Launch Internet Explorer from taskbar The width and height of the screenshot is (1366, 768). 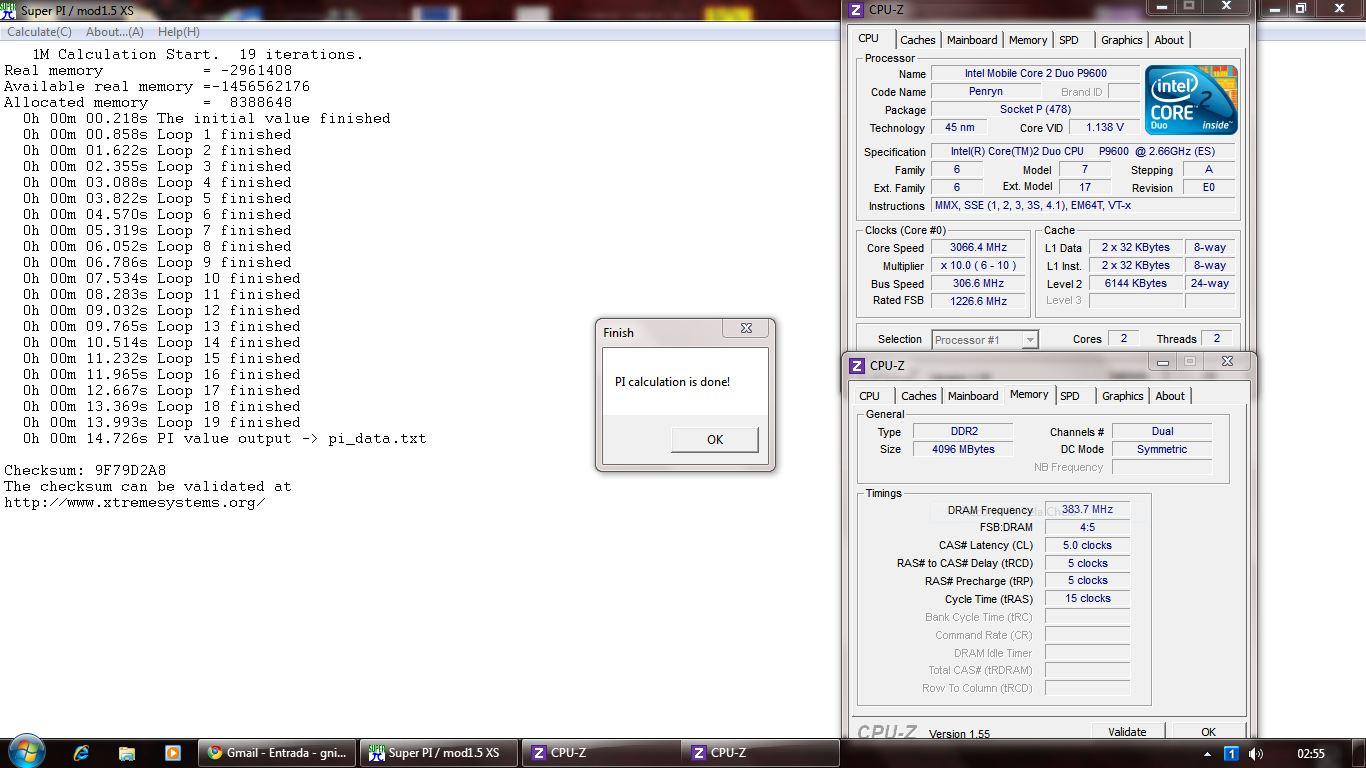[81, 753]
